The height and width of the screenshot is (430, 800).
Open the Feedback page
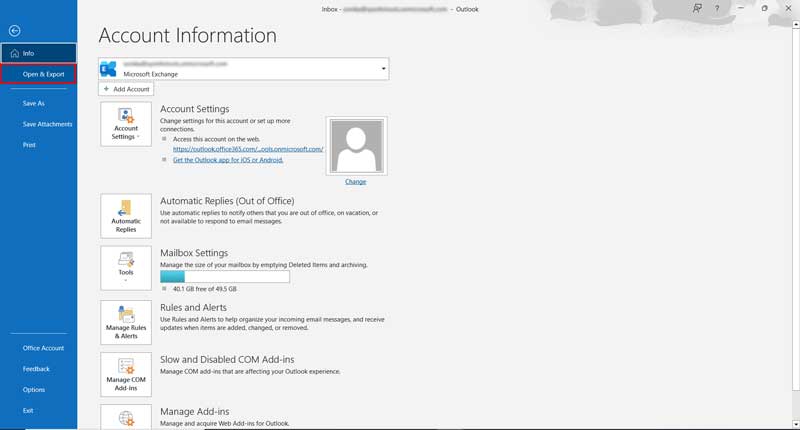click(36, 369)
